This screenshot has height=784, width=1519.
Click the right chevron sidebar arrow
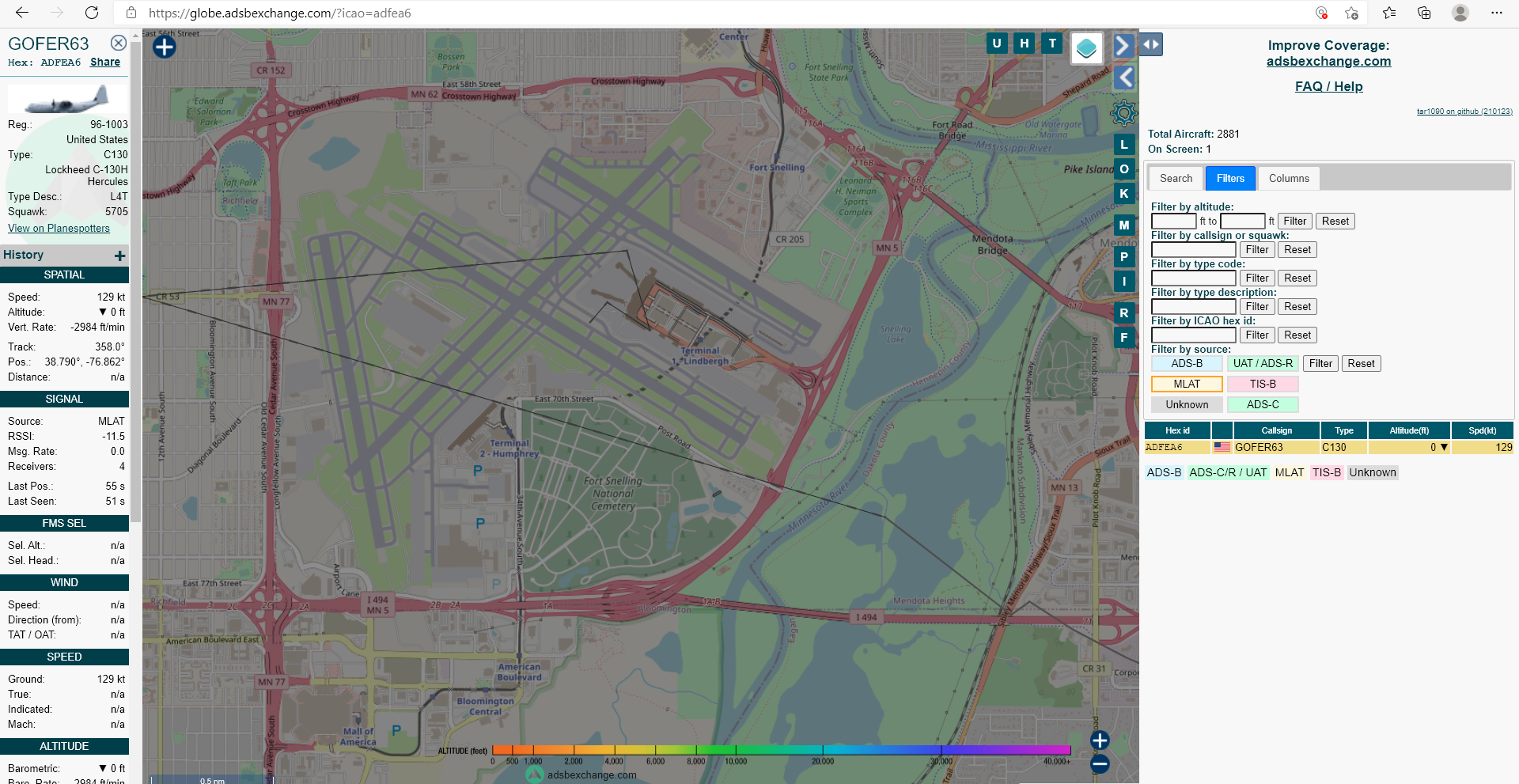pyautogui.click(x=1123, y=46)
